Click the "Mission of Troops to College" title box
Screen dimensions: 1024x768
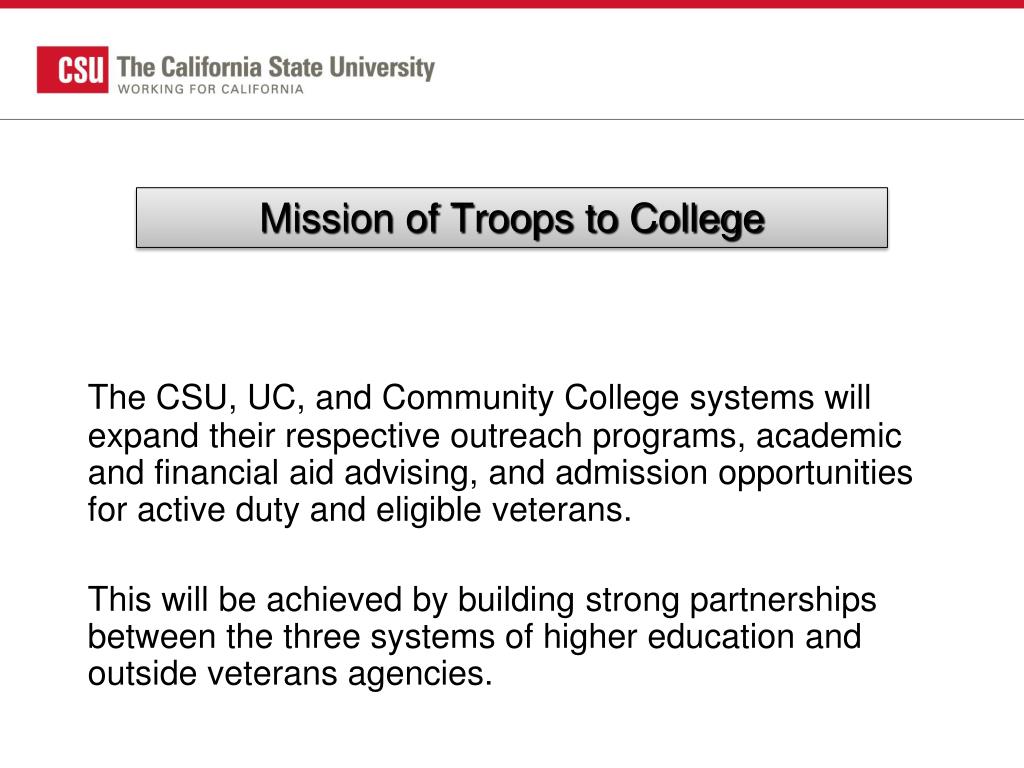512,217
